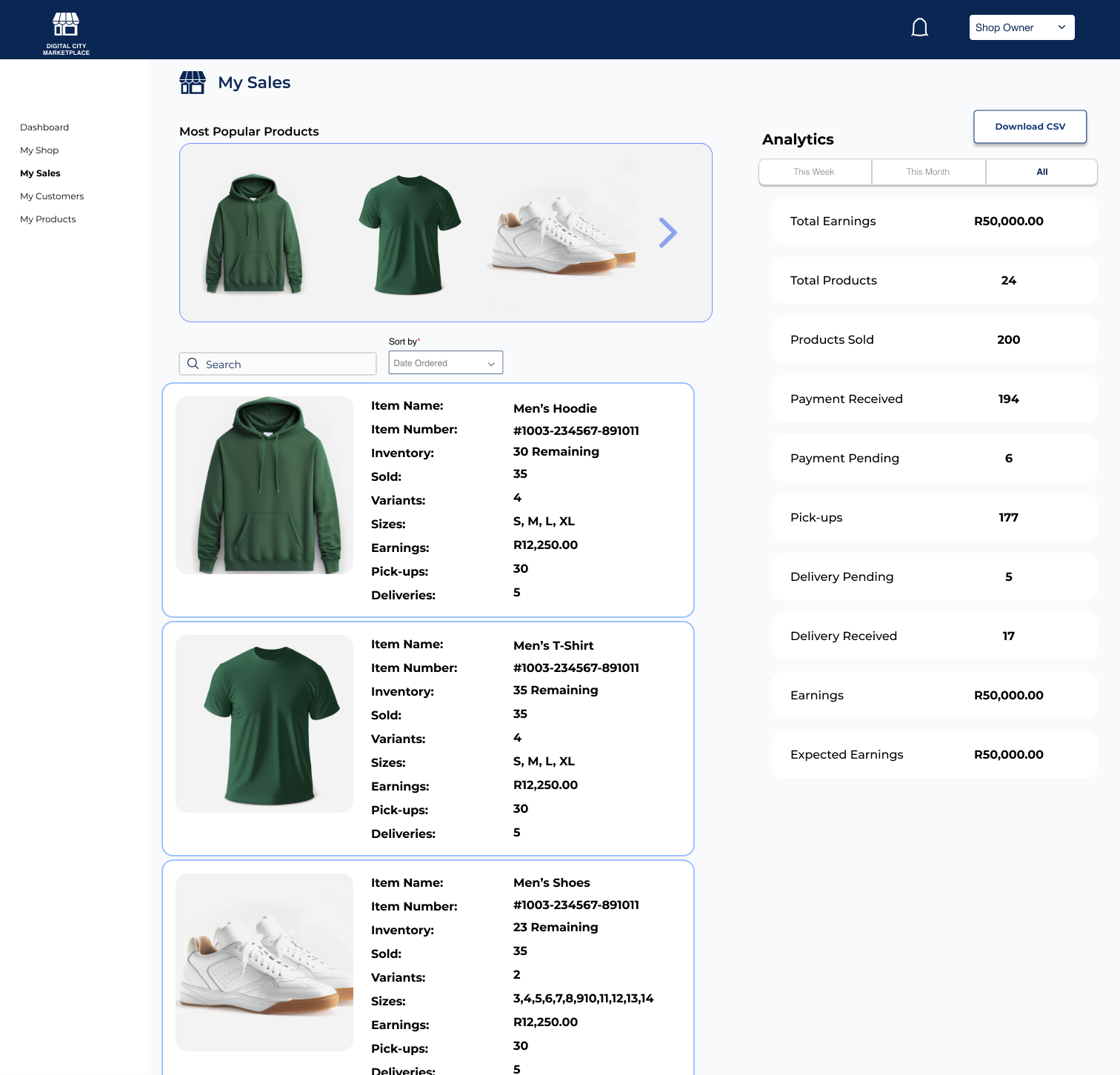This screenshot has height=1075, width=1120.
Task: Navigate to My Products
Action: click(x=48, y=219)
